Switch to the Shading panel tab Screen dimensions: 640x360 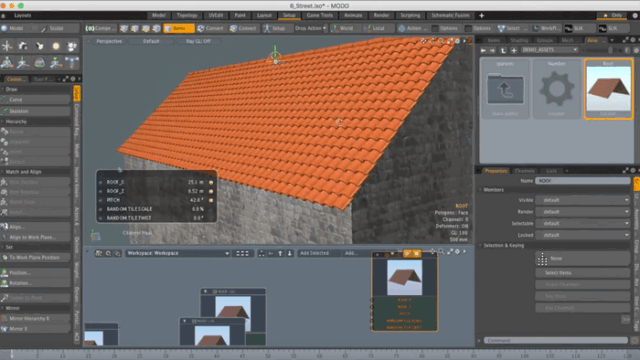pos(519,40)
